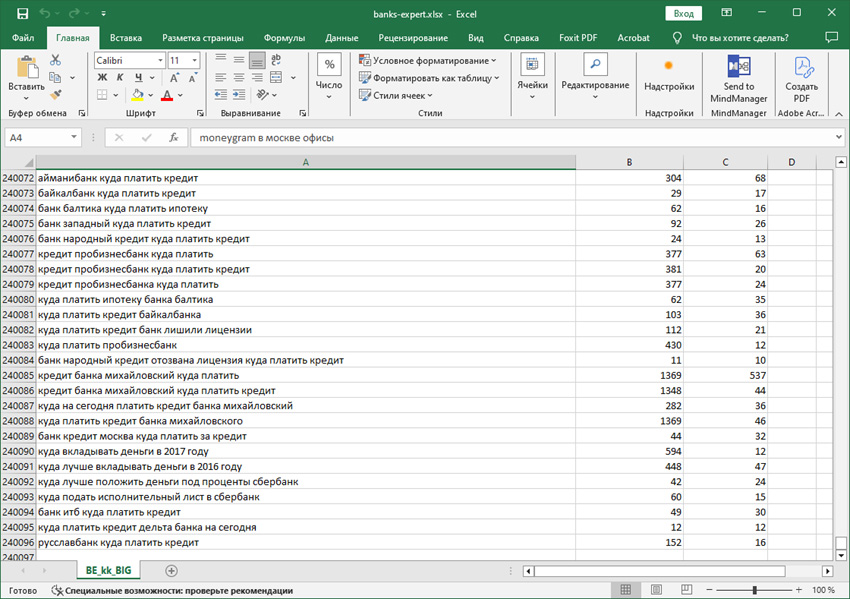Screen dimensions: 850x599
Task: Switch to Page Break preview icon
Action: click(686, 590)
